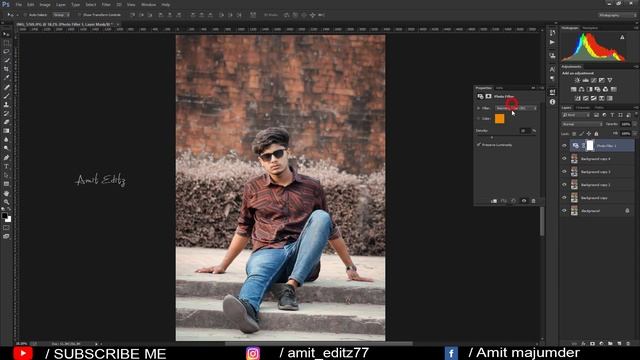
Task: Open the workspace Photography dropdown
Action: point(617,15)
